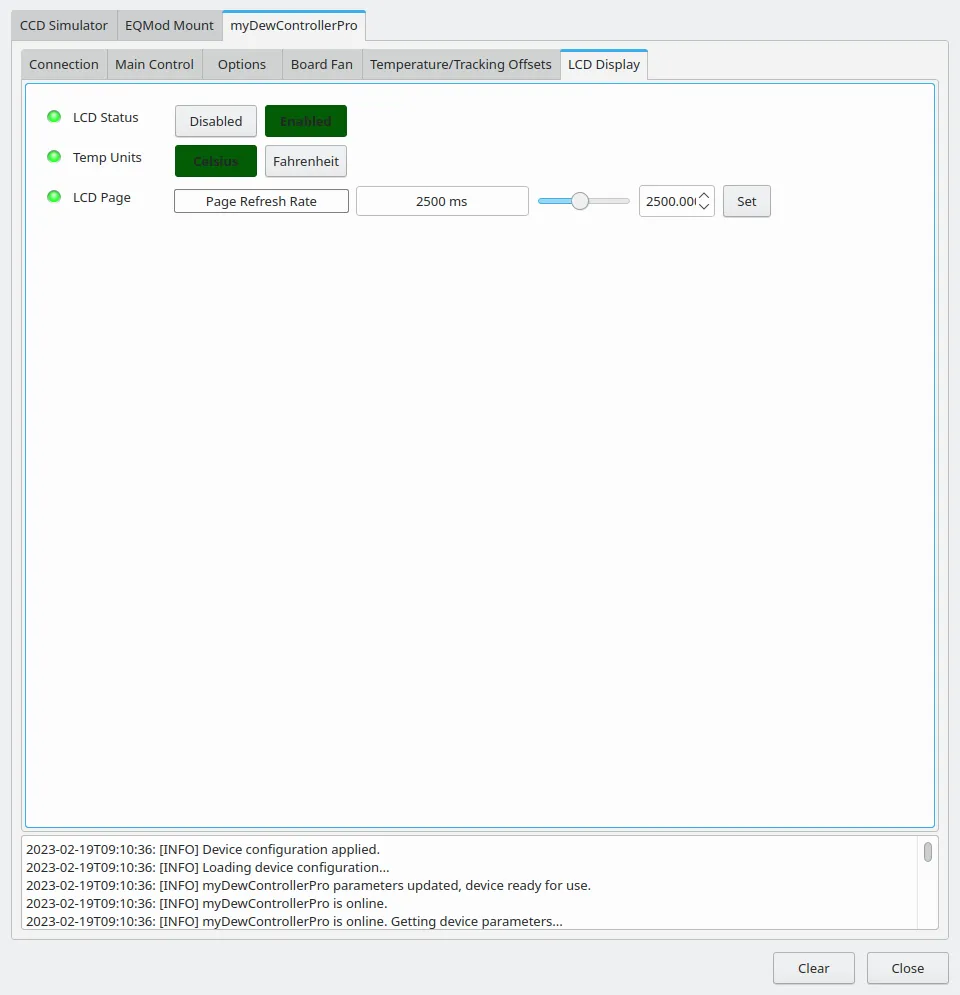The height and width of the screenshot is (995, 960).
Task: Show the Board Fan tab
Action: click(x=322, y=65)
